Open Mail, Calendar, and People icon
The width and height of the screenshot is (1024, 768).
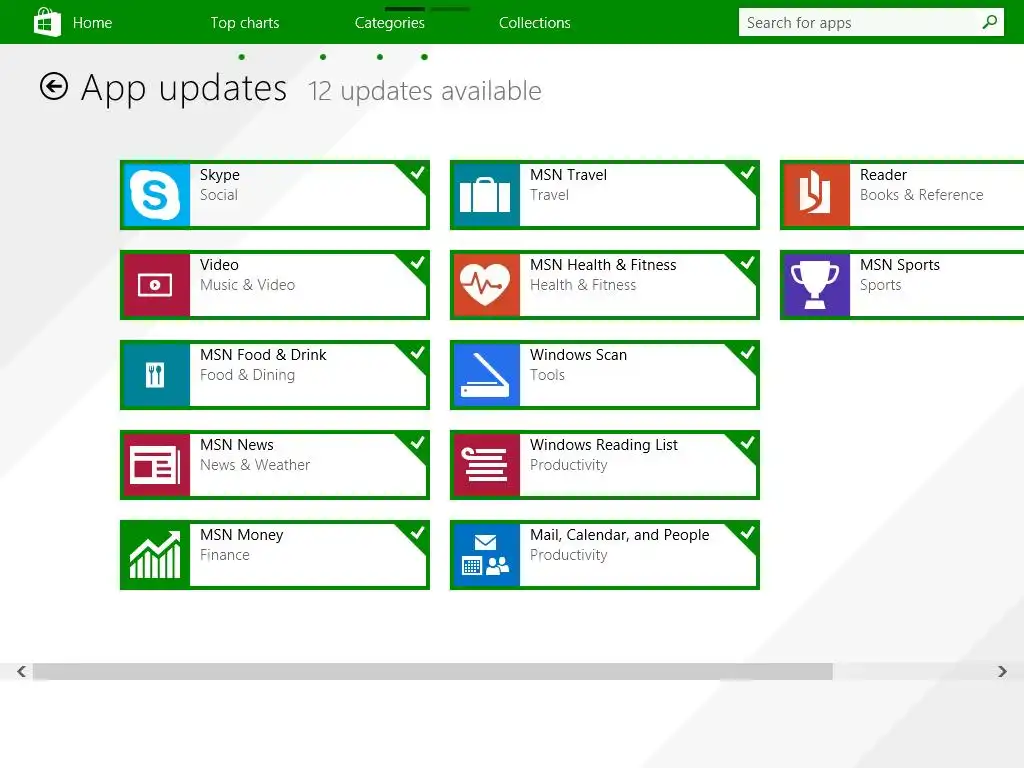(x=485, y=555)
